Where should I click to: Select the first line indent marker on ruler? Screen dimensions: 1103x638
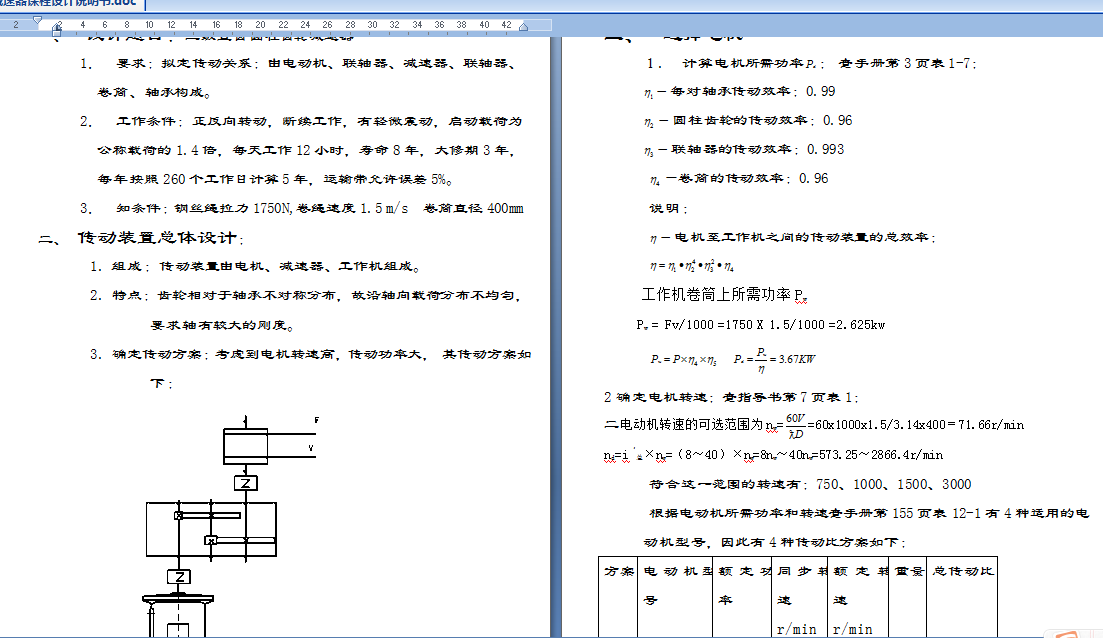[x=37, y=20]
